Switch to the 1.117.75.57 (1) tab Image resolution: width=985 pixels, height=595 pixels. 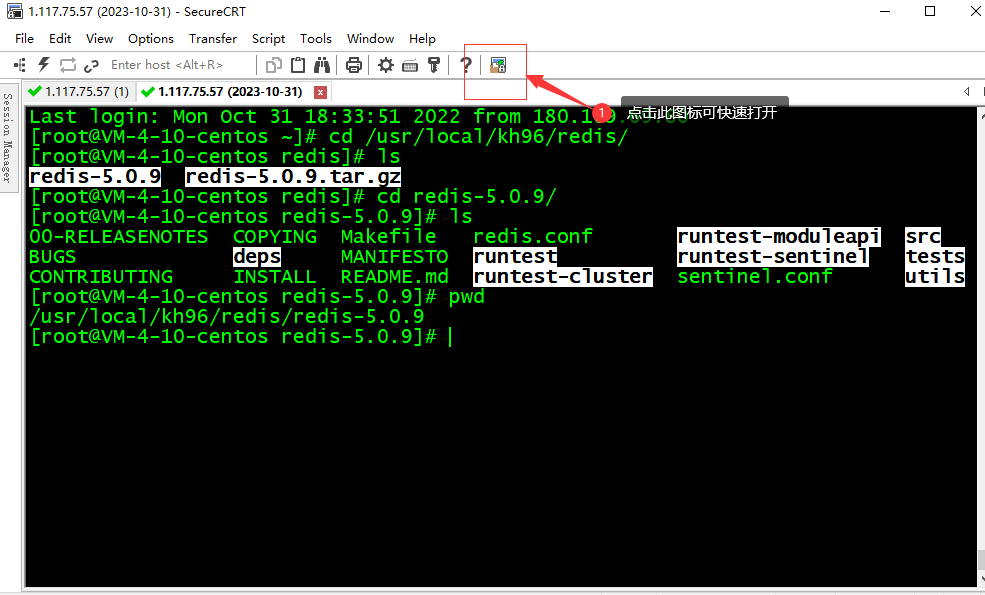pyautogui.click(x=79, y=92)
